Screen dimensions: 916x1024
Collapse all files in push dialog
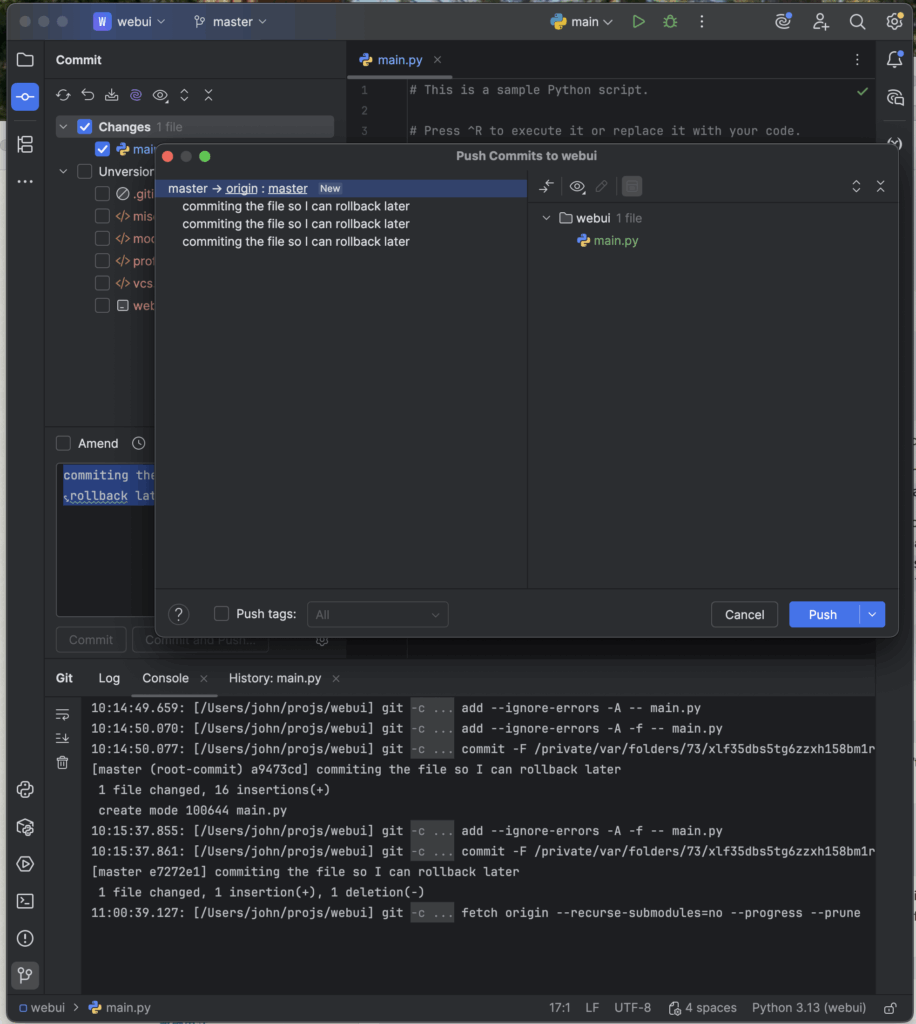point(881,187)
